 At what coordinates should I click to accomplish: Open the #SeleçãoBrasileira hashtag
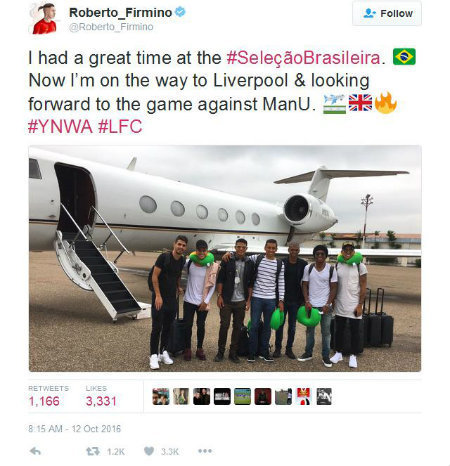coord(303,58)
